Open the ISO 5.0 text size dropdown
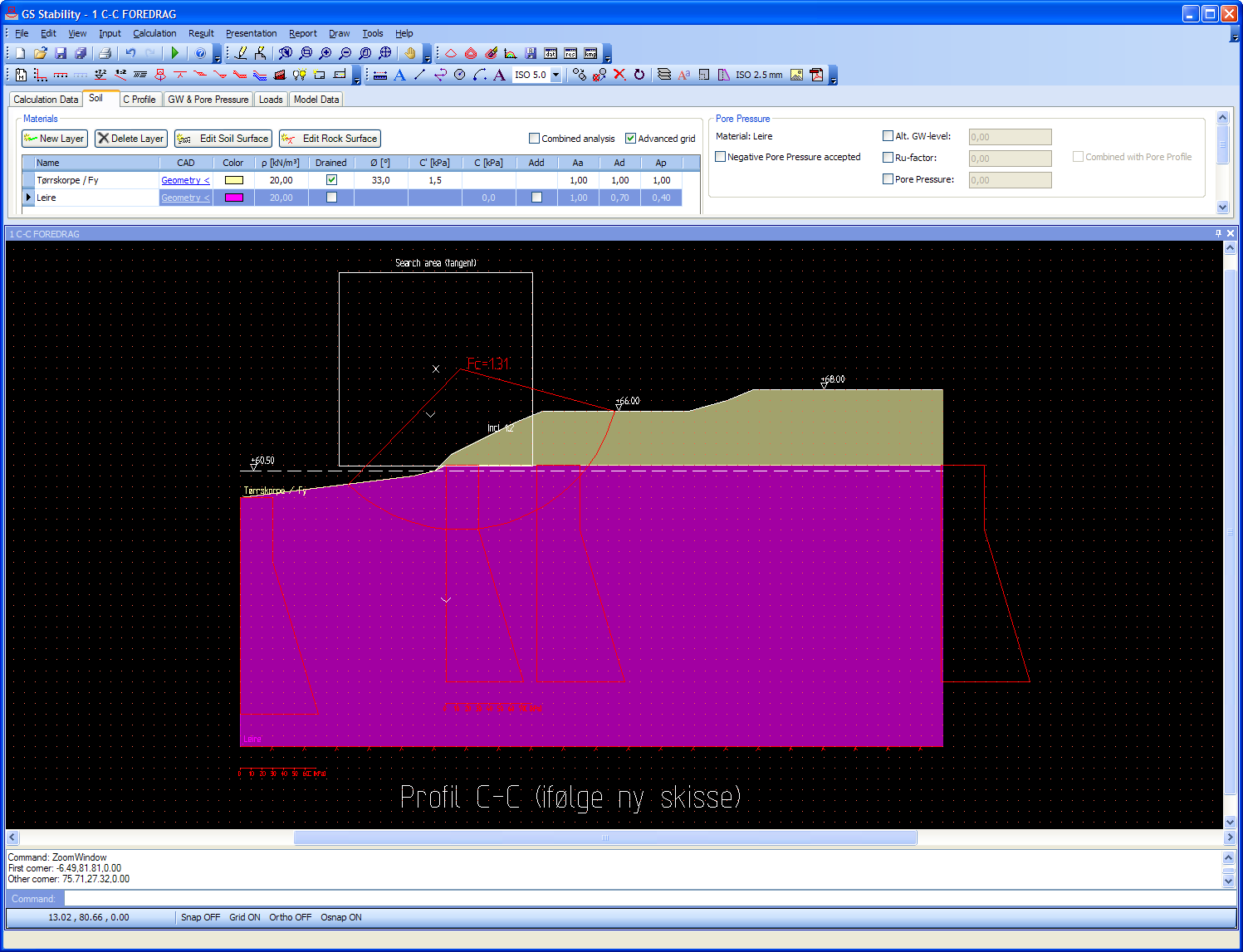 click(555, 75)
